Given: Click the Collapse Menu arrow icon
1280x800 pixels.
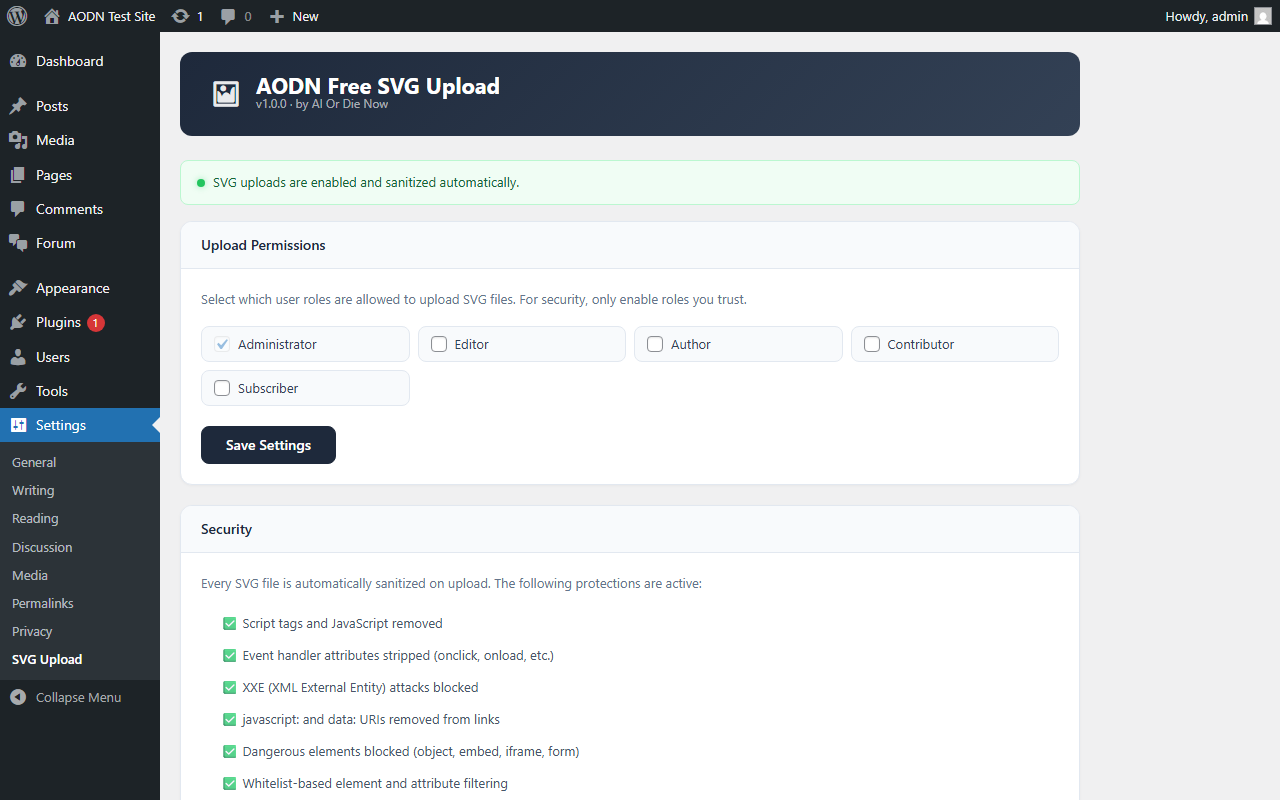Looking at the screenshot, I should [18, 697].
